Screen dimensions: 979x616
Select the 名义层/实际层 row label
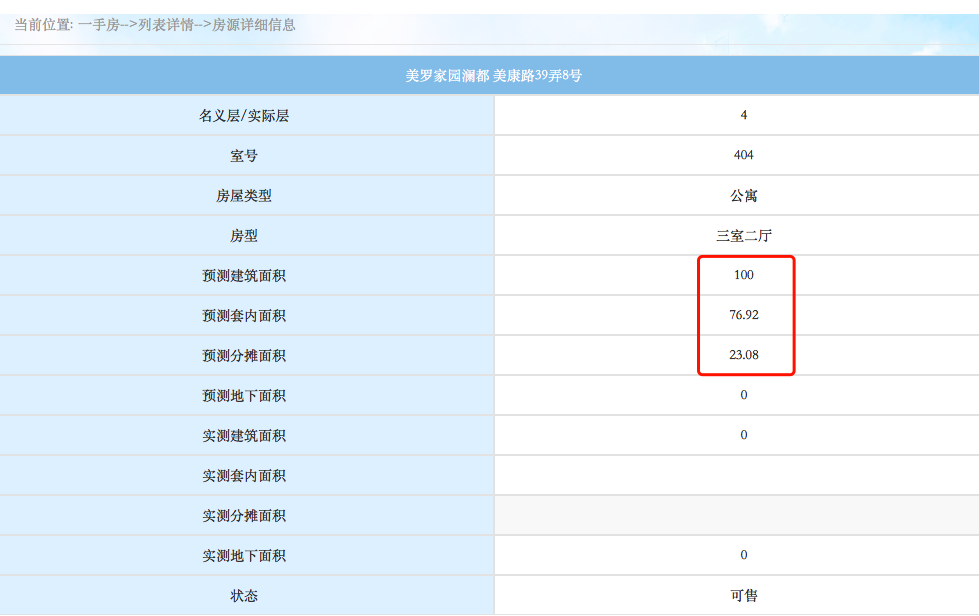click(245, 115)
